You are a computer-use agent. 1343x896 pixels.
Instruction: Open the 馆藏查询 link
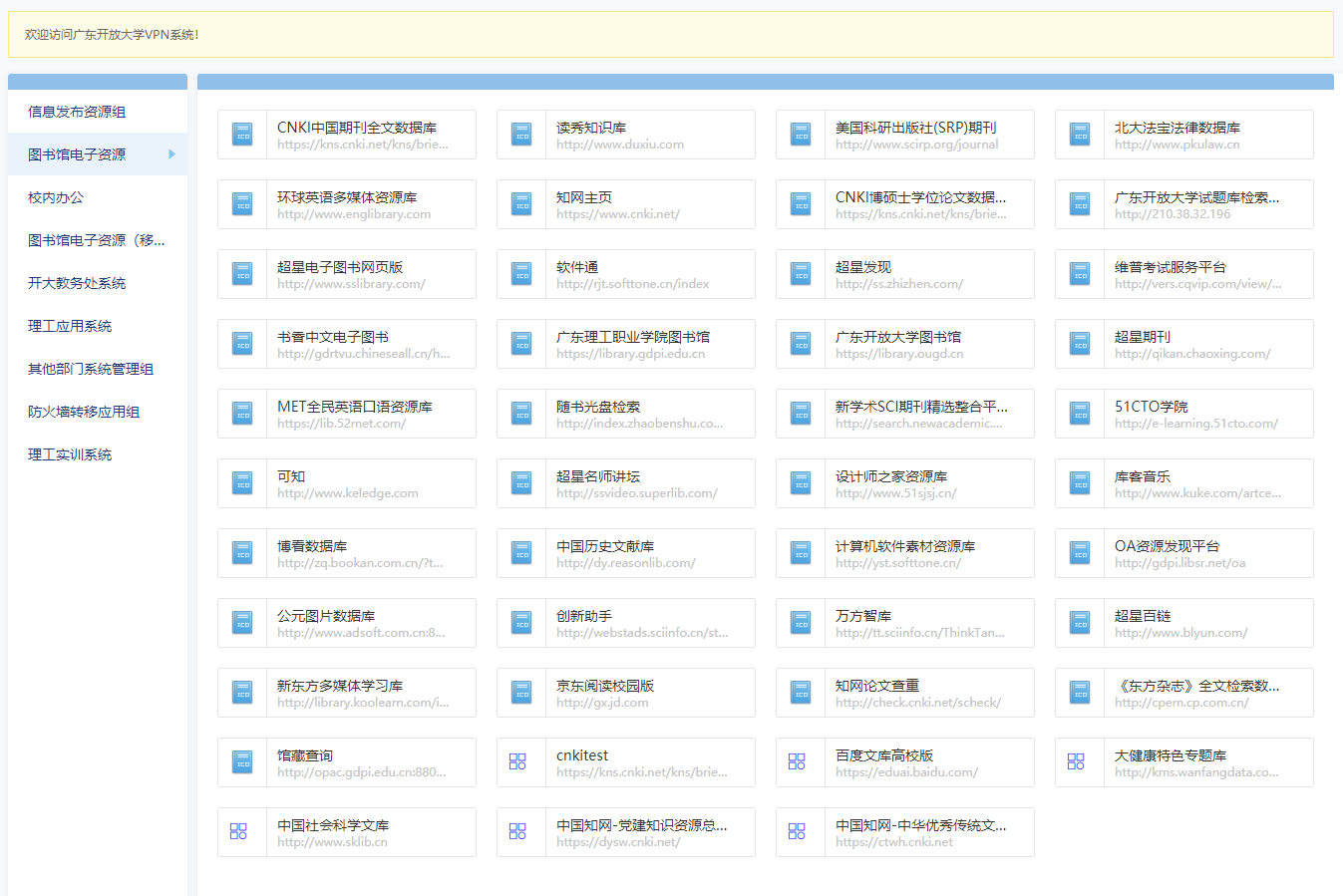click(x=347, y=762)
